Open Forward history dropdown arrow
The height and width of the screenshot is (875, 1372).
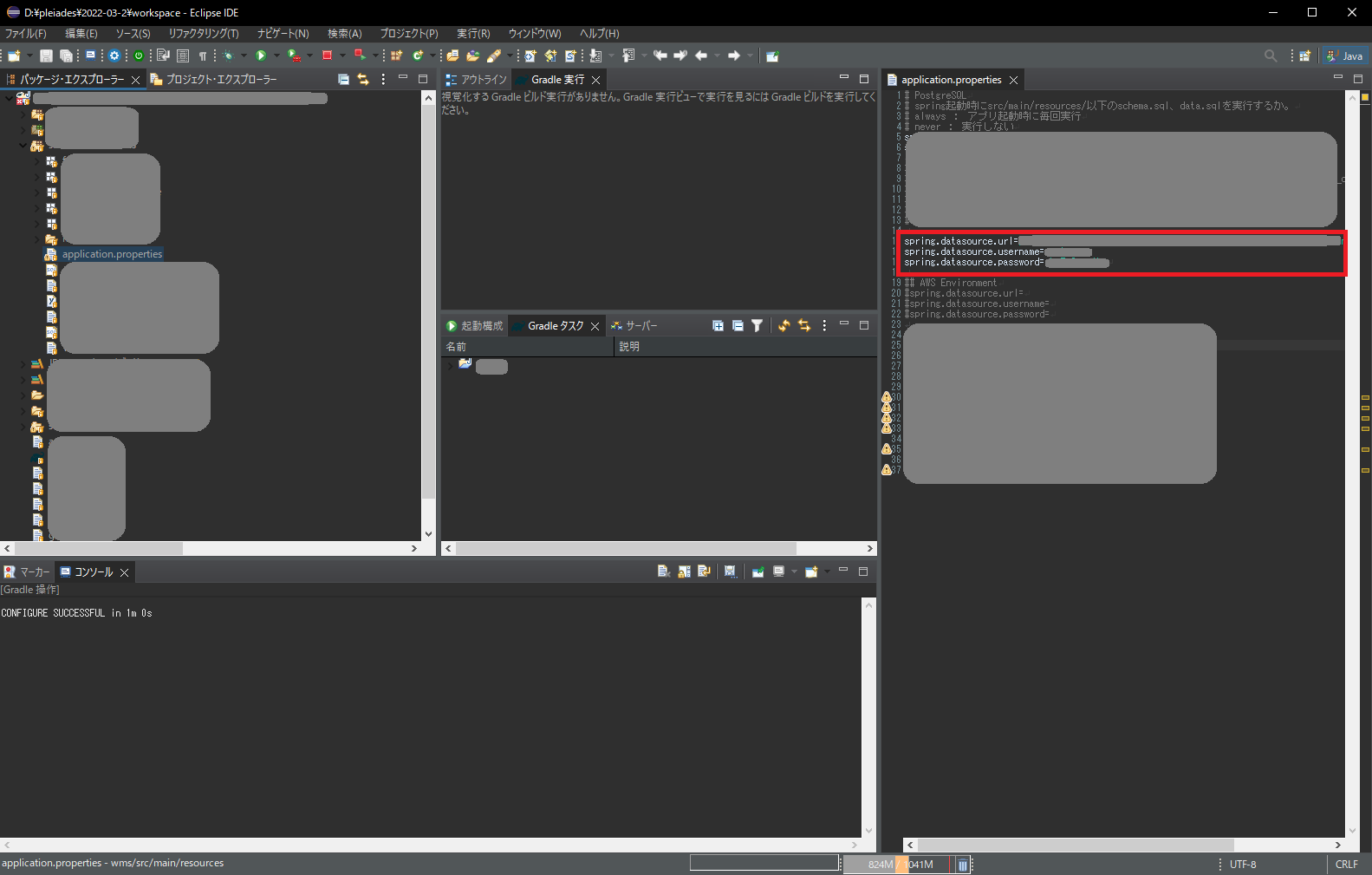(750, 56)
